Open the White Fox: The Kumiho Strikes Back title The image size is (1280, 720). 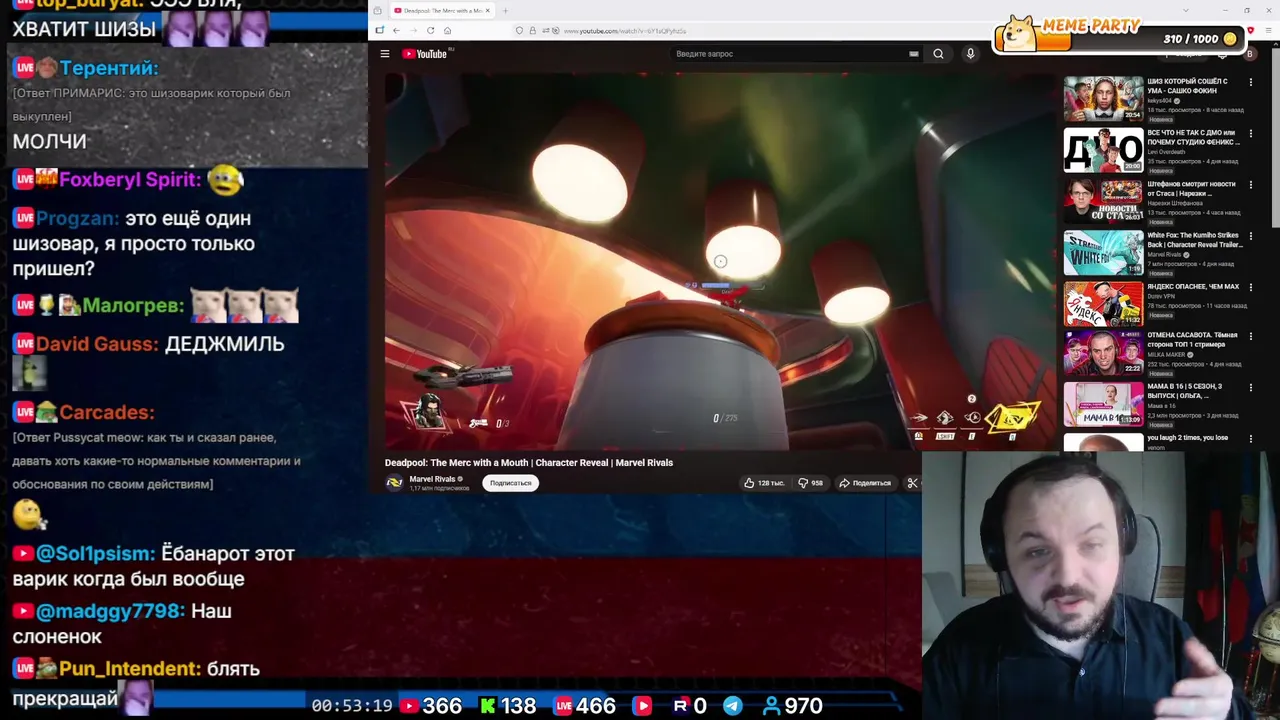tap(1194, 240)
